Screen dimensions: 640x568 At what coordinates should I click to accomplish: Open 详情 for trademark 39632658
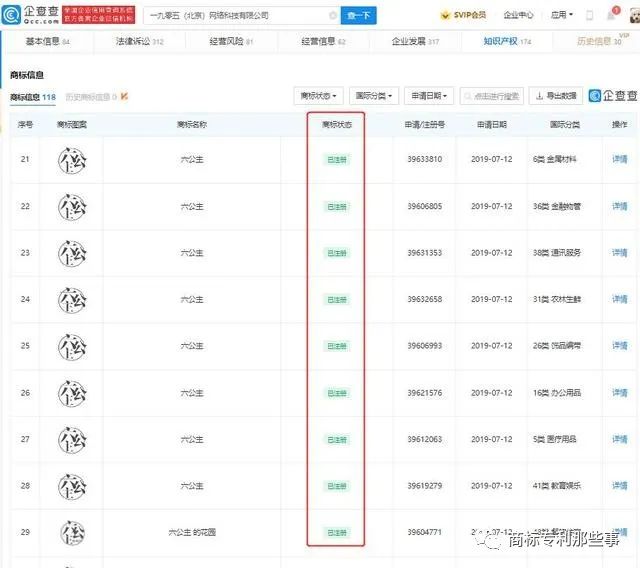620,300
